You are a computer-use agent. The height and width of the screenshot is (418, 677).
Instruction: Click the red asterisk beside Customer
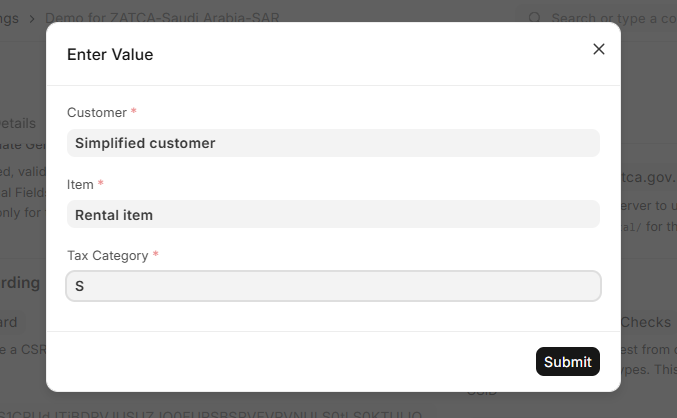pyautogui.click(x=134, y=113)
